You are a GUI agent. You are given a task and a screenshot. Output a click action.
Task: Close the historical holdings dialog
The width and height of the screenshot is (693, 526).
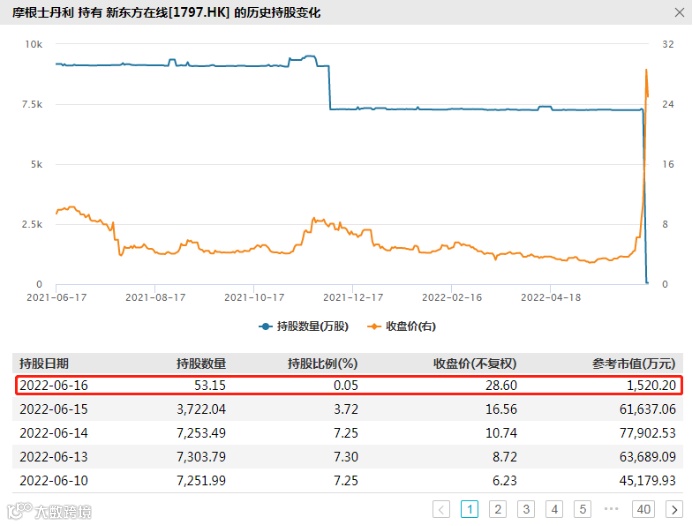(679, 12)
